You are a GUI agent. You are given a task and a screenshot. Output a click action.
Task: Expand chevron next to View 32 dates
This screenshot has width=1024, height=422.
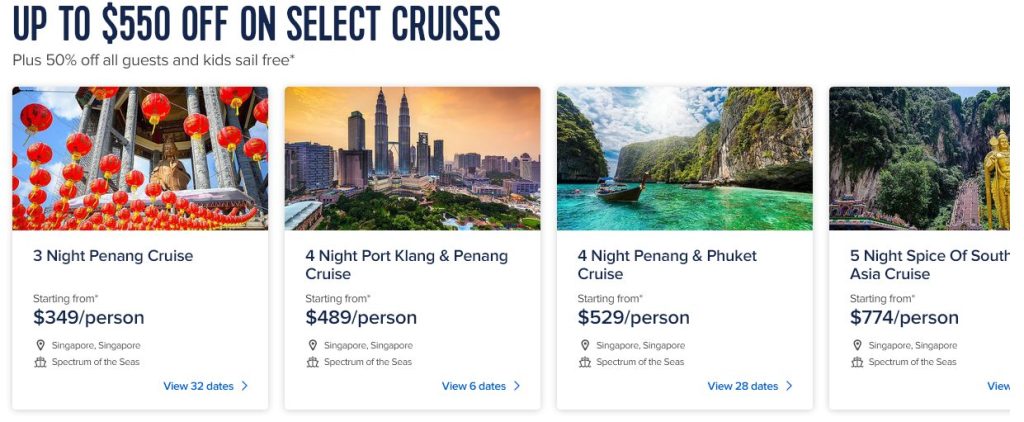point(245,386)
